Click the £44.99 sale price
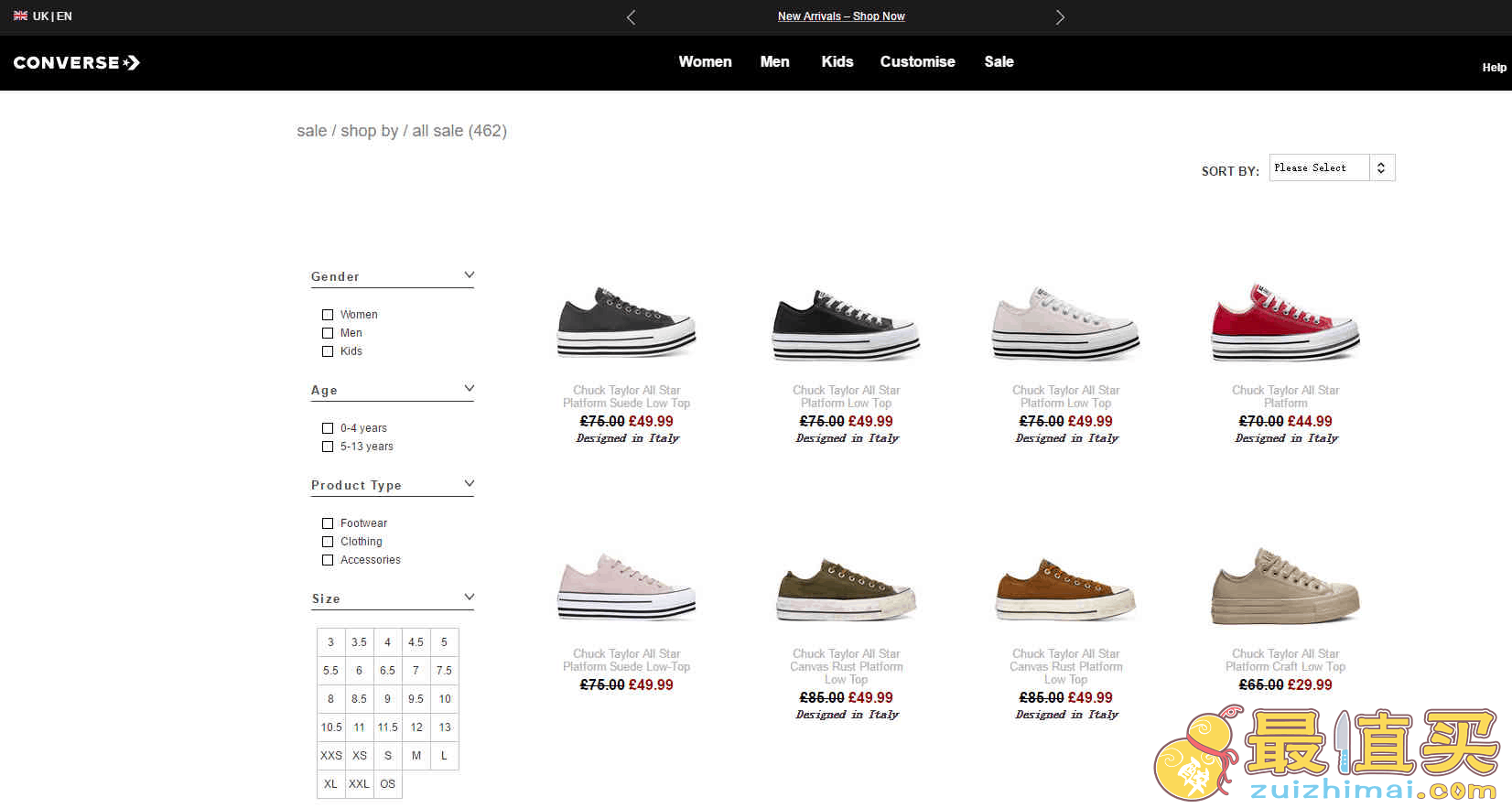This screenshot has height=808, width=1512. pyautogui.click(x=1310, y=421)
